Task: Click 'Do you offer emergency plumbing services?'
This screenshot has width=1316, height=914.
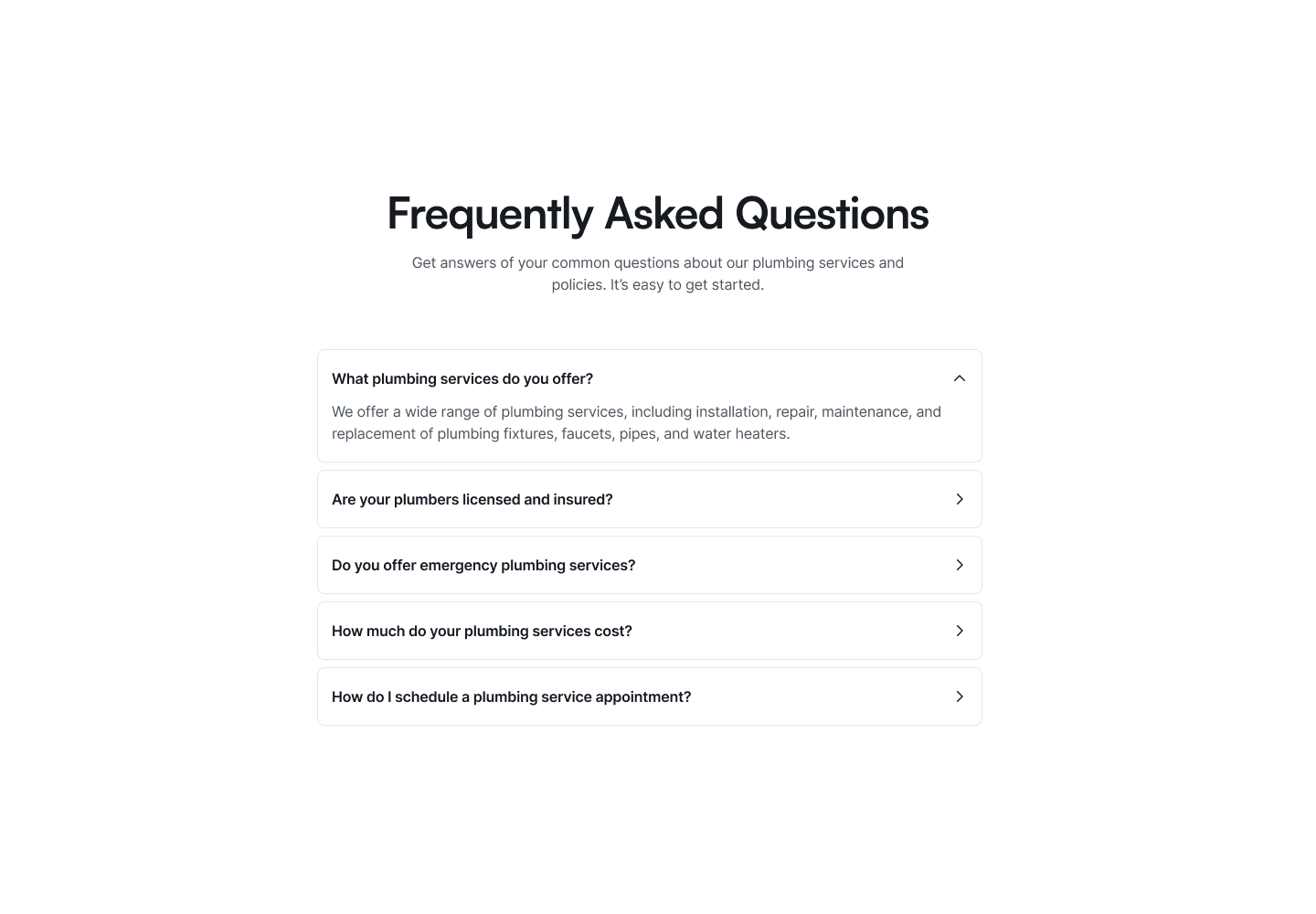Action: [483, 565]
